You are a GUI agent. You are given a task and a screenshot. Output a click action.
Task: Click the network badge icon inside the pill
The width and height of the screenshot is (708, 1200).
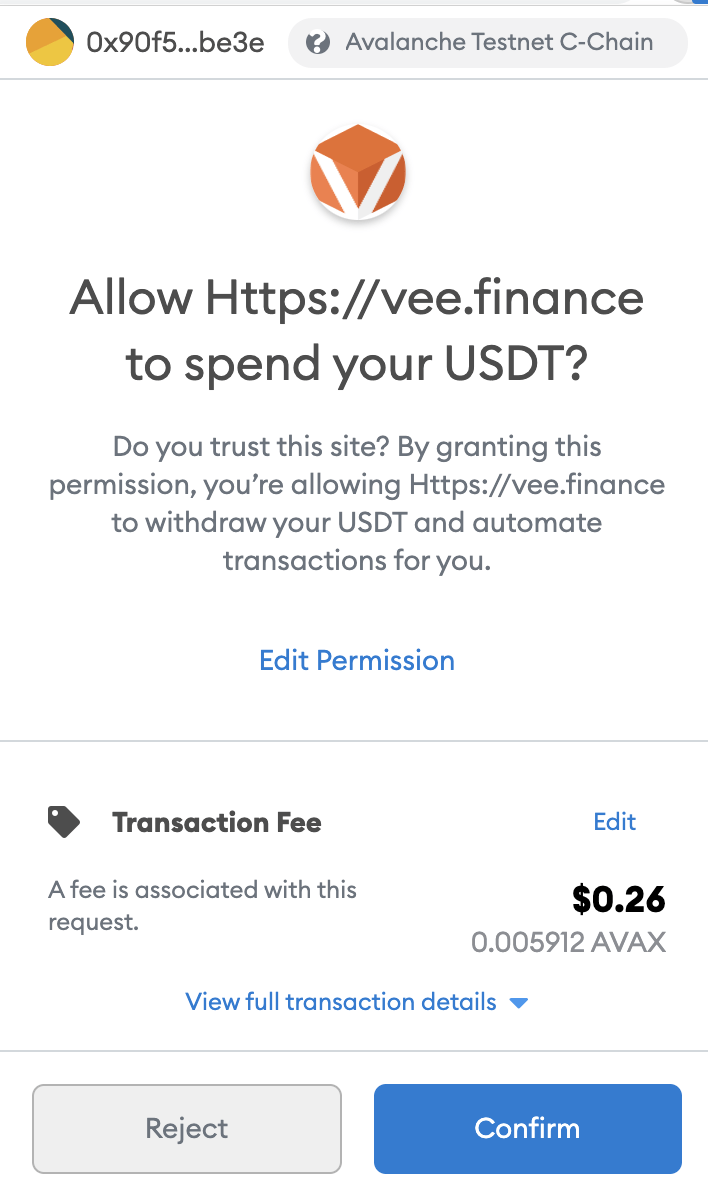click(319, 42)
